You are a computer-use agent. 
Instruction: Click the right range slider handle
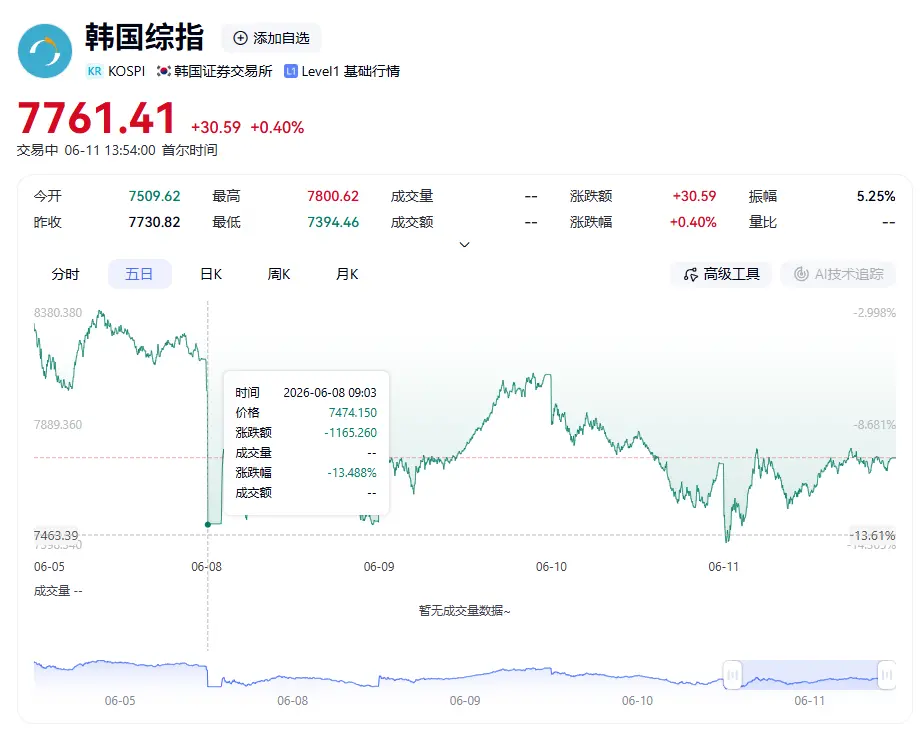(x=887, y=675)
